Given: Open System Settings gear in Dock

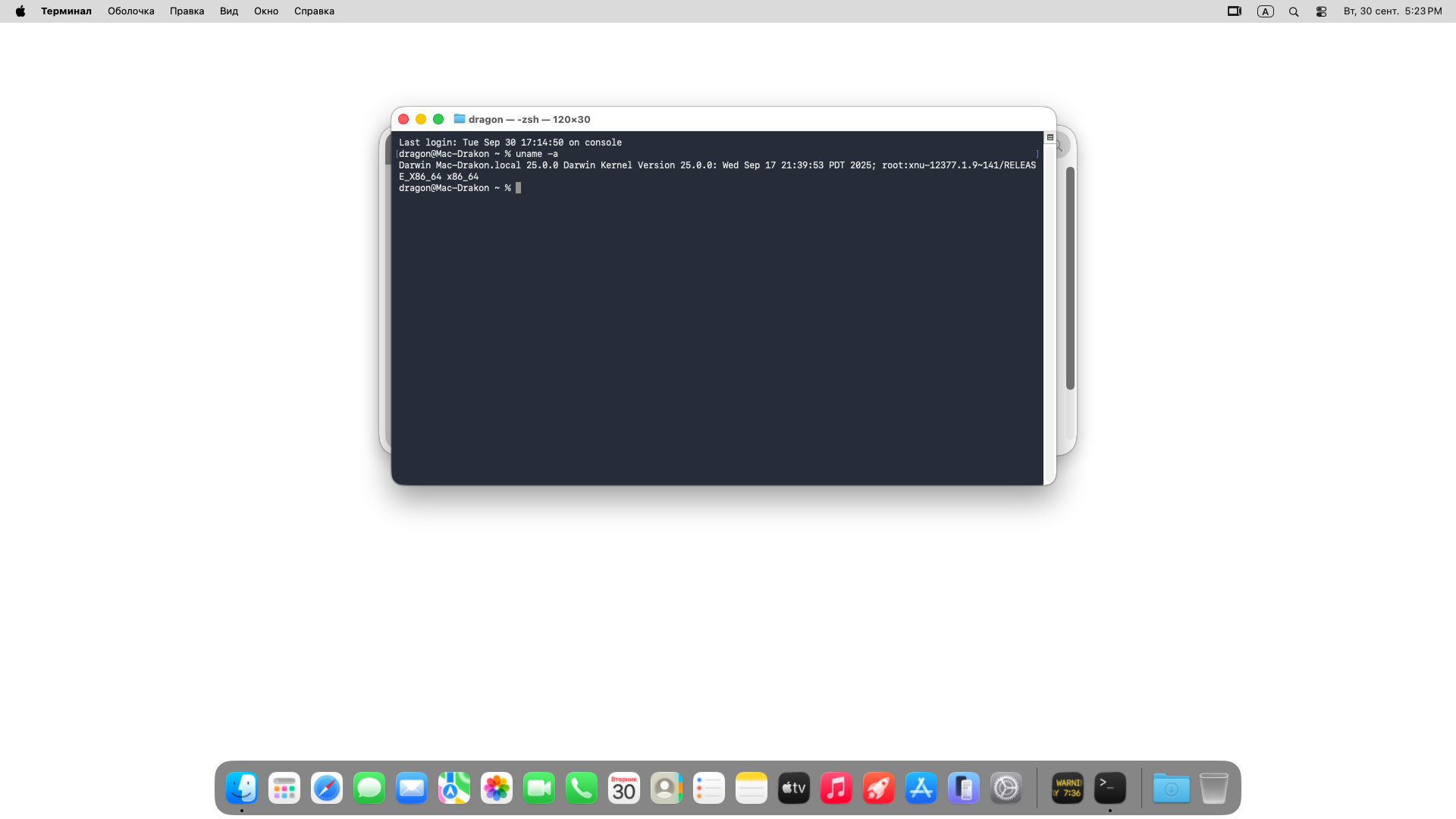Looking at the screenshot, I should [1006, 788].
